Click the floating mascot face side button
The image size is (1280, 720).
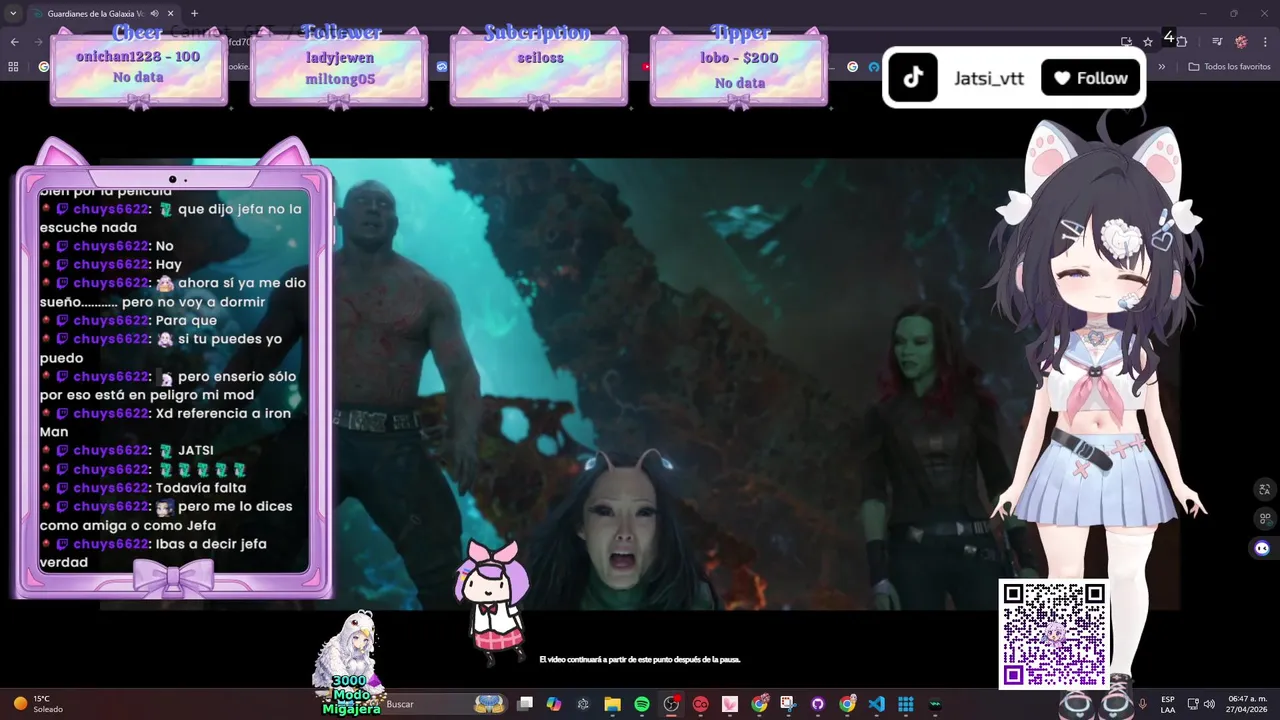(x=1262, y=548)
